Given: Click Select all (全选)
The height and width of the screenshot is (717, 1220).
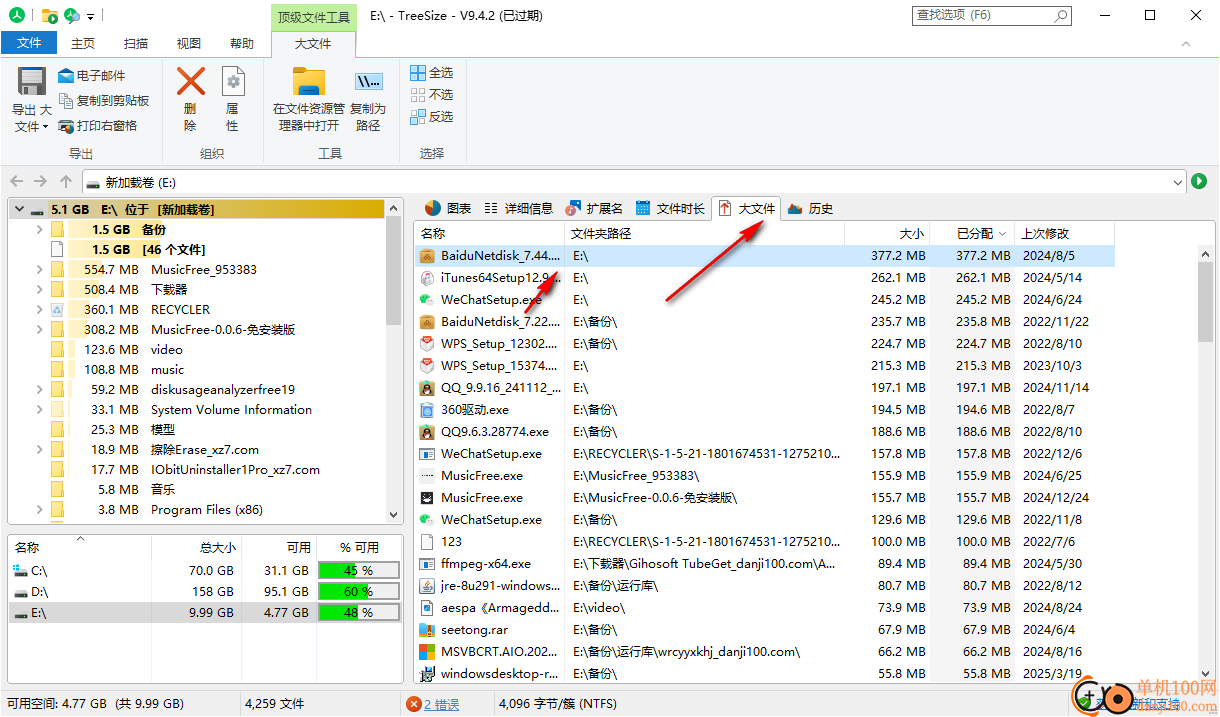Looking at the screenshot, I should 431,73.
